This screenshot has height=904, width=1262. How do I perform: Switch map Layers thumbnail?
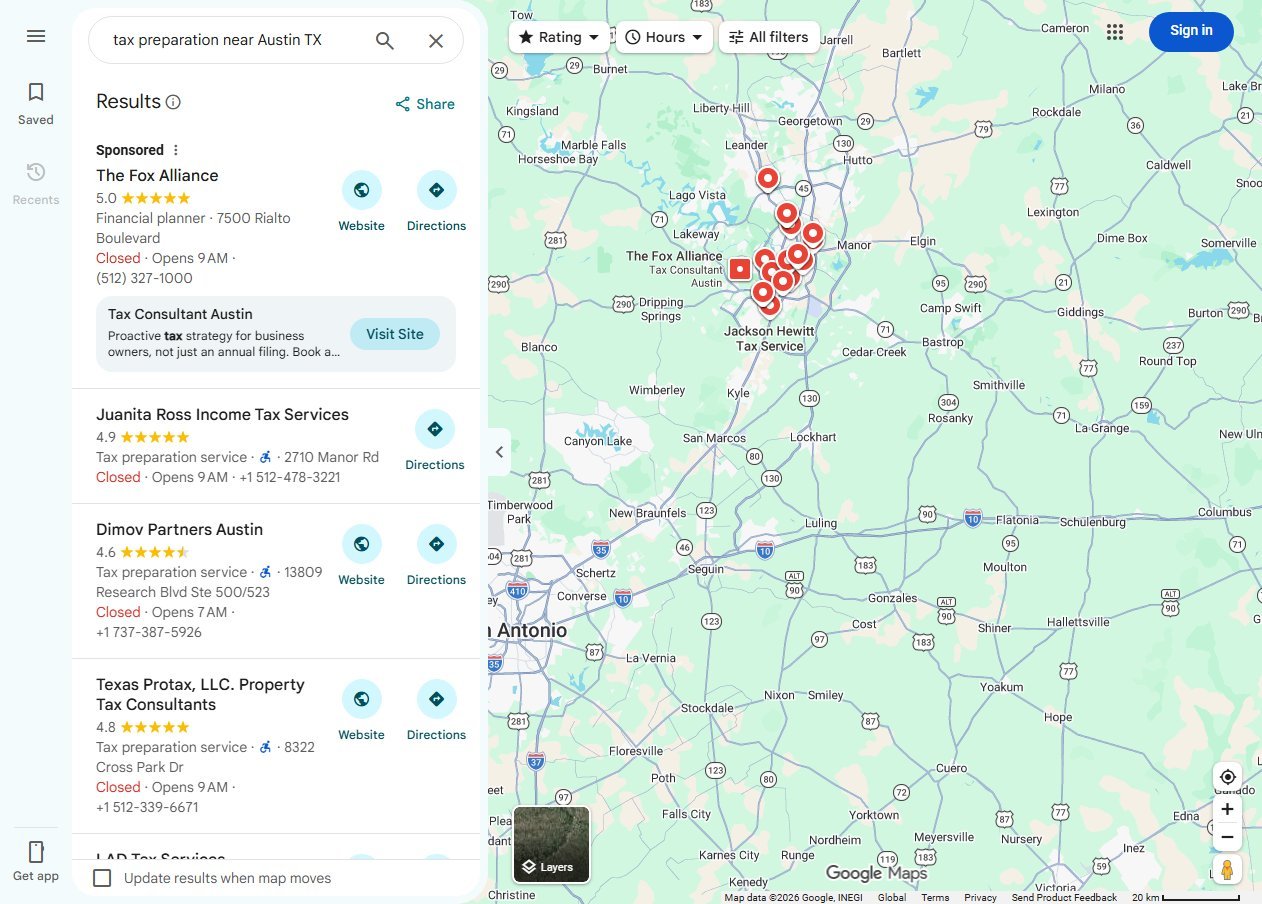tap(552, 845)
